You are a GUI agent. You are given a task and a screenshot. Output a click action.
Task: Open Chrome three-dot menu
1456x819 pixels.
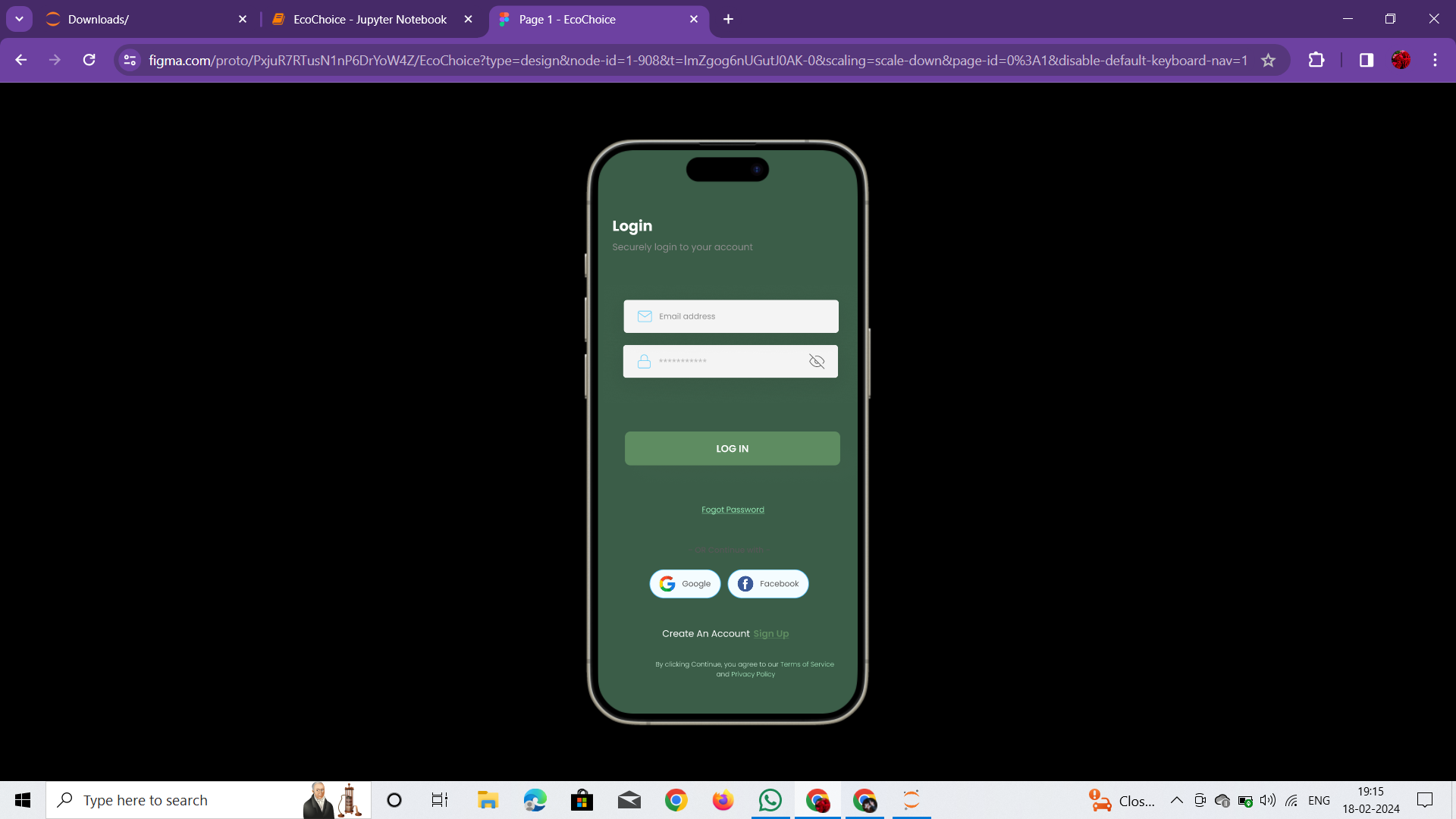[1435, 61]
